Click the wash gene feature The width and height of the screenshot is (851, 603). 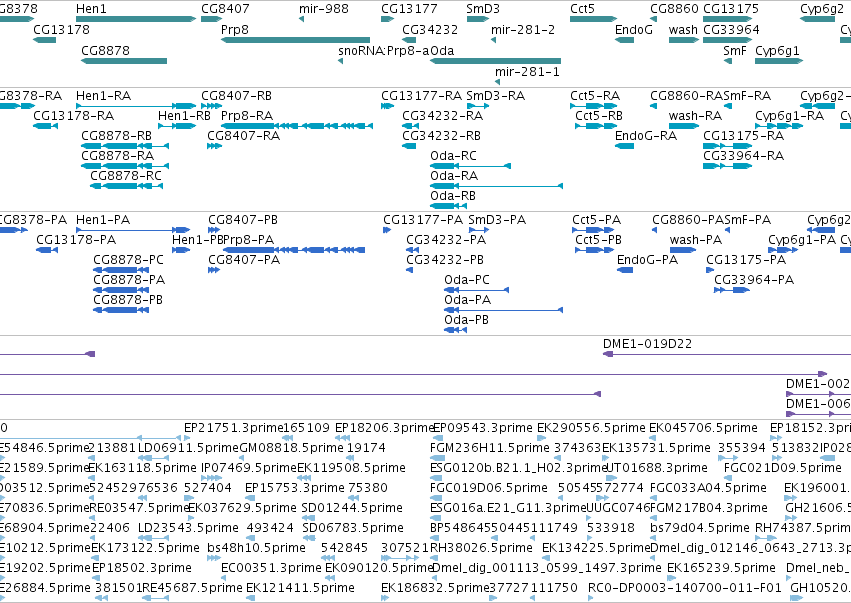coord(684,40)
